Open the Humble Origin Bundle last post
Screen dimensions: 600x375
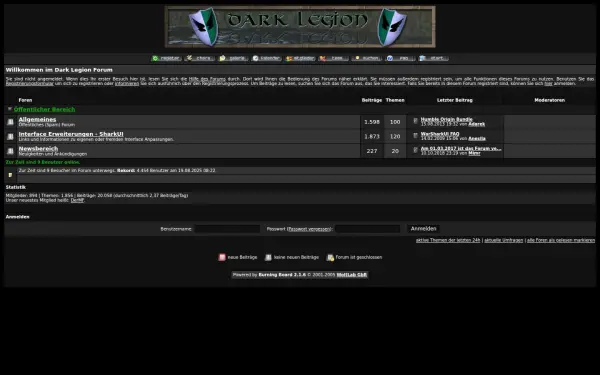[447, 119]
